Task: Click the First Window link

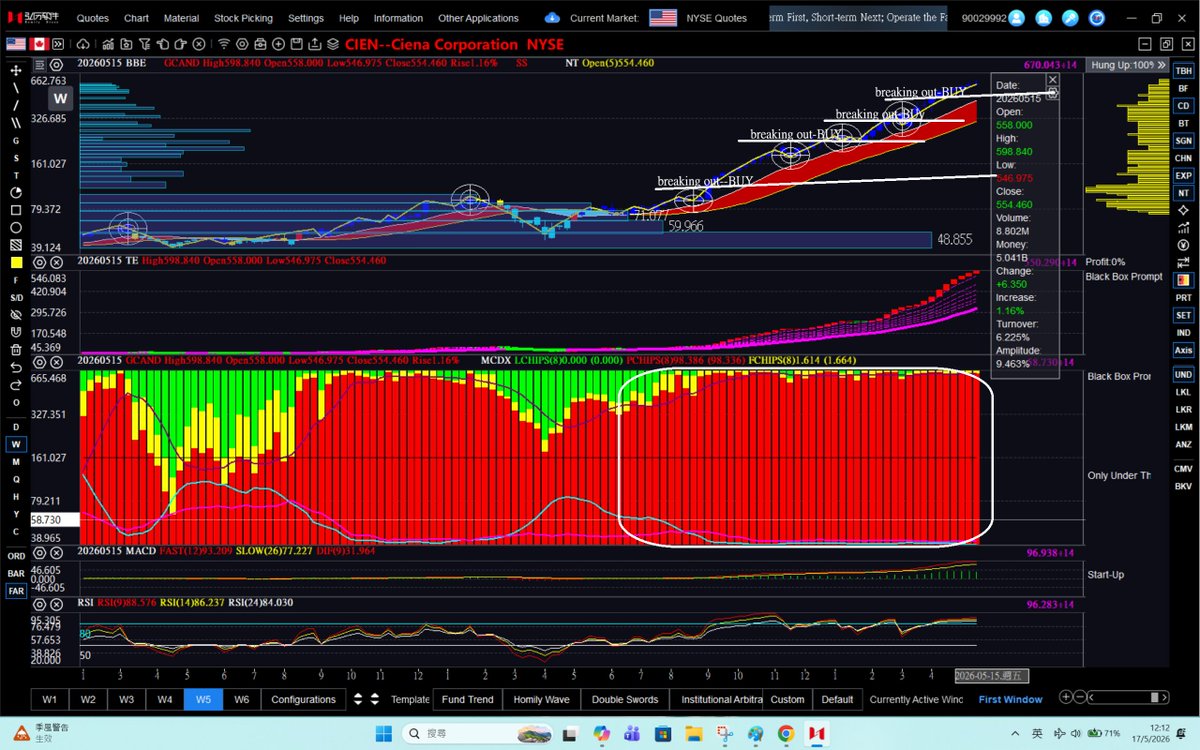Action: [1010, 699]
